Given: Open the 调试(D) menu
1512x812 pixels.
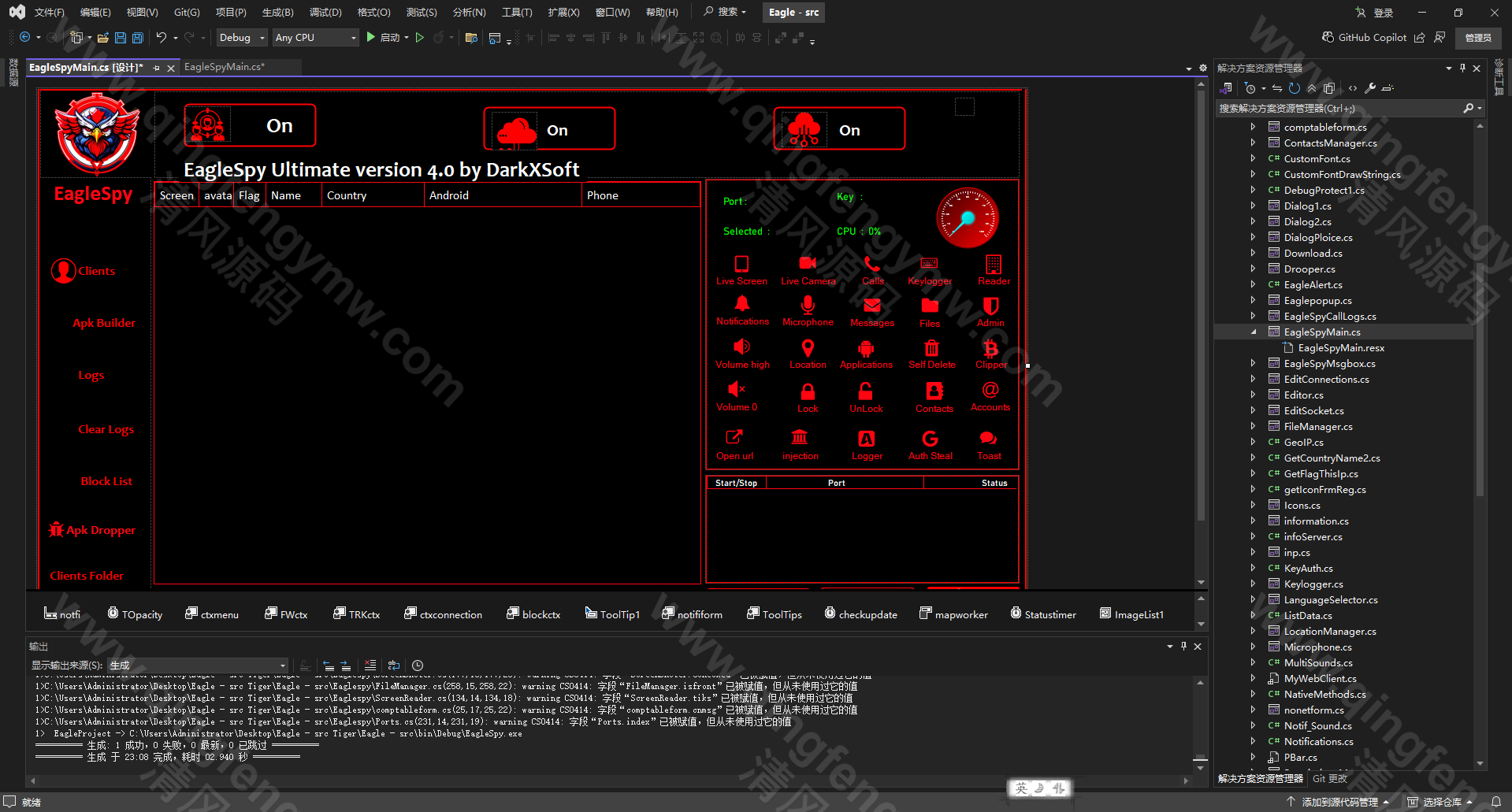Looking at the screenshot, I should point(325,12).
